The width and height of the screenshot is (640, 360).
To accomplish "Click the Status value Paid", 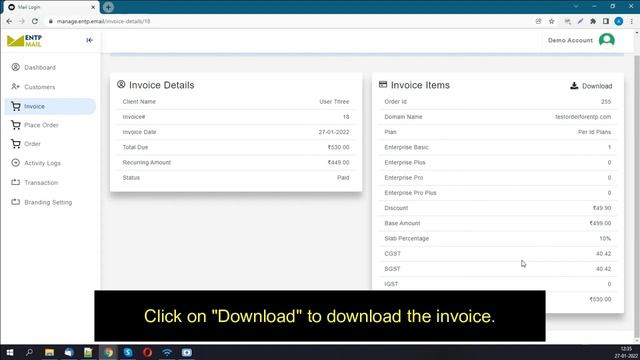I will 343,178.
